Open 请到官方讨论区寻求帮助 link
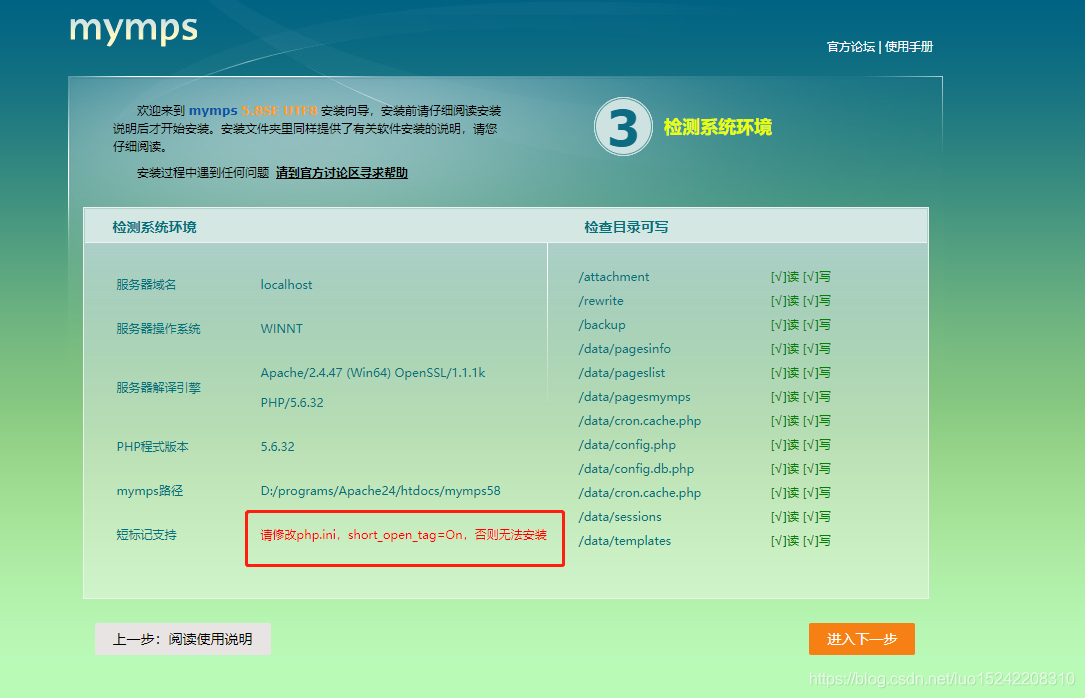 coord(342,173)
